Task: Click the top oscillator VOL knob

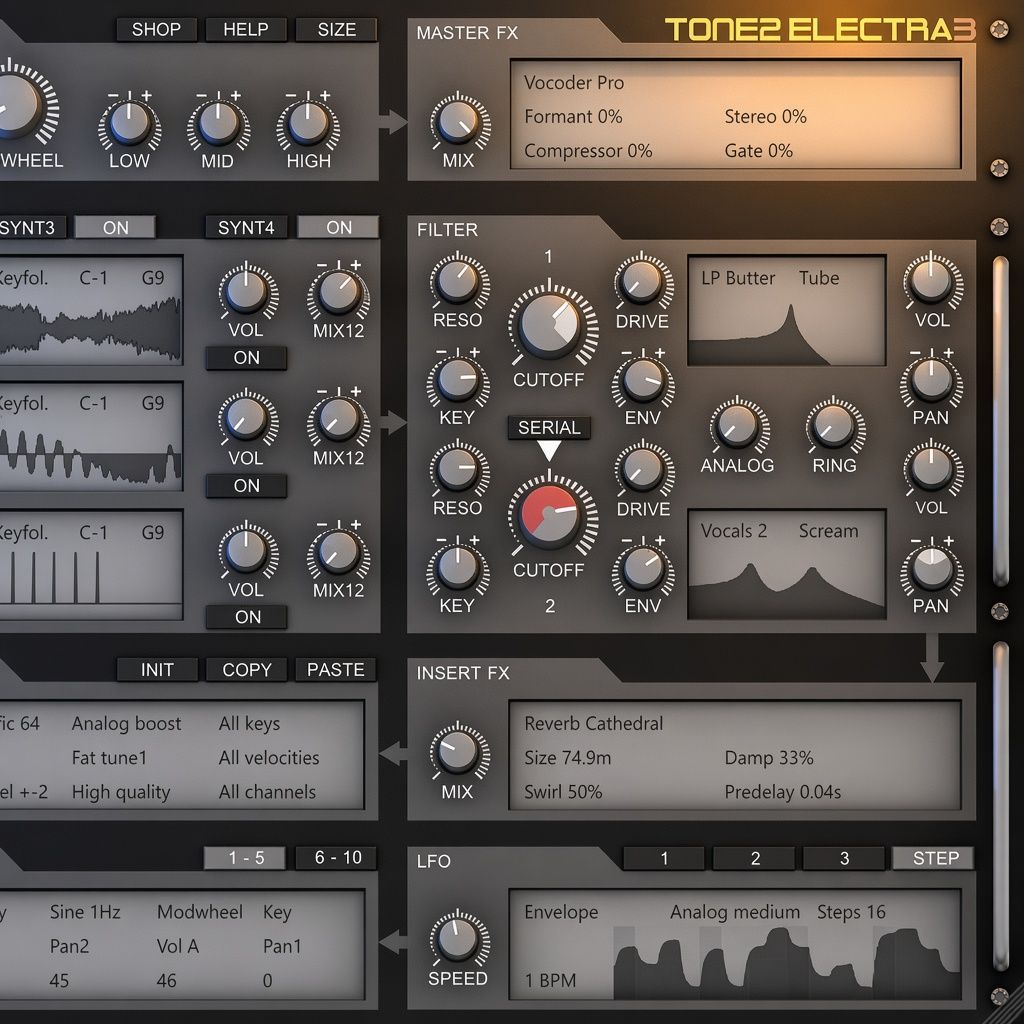Action: click(246, 292)
